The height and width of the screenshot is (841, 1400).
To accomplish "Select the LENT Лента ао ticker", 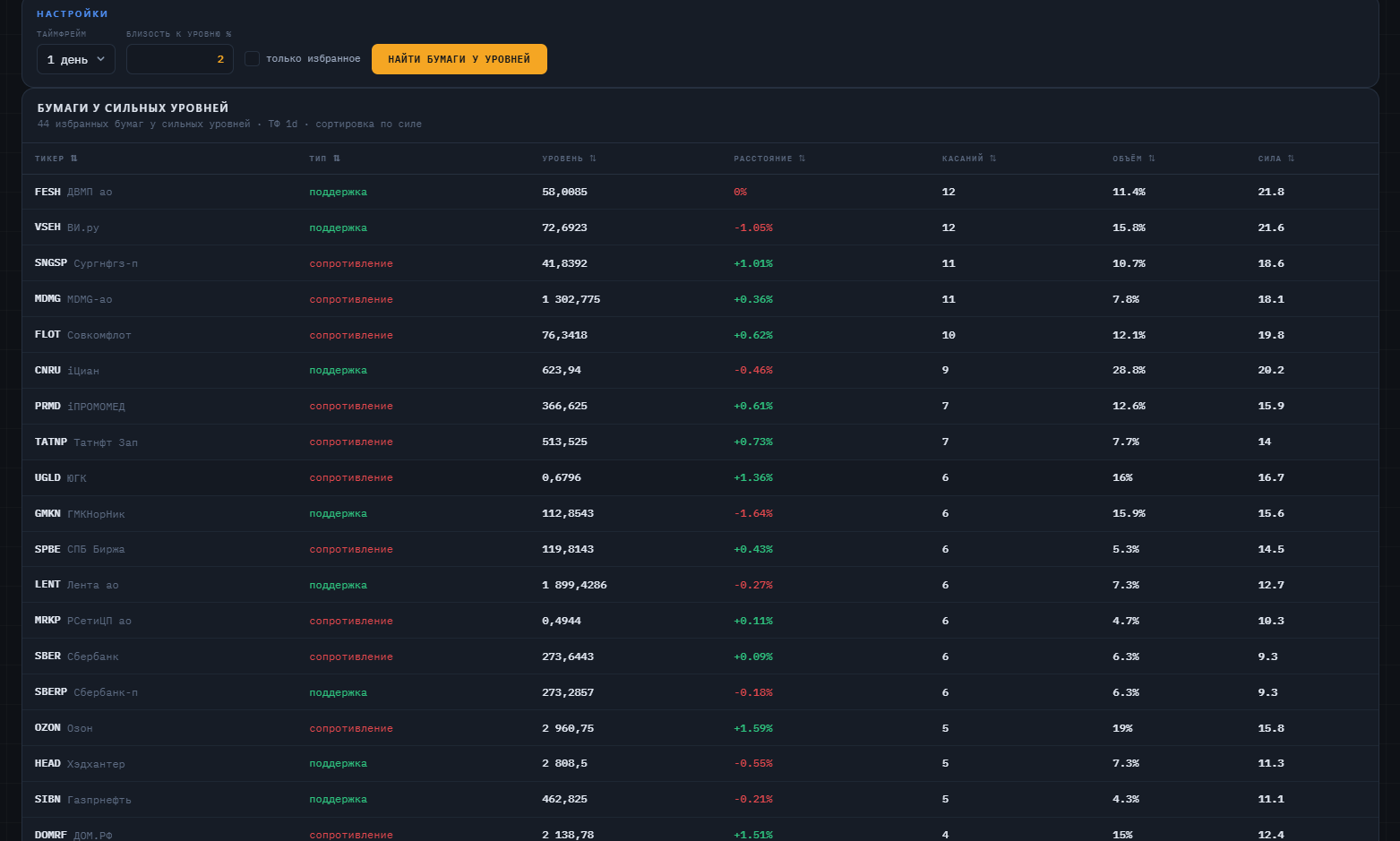I will click(x=77, y=585).
